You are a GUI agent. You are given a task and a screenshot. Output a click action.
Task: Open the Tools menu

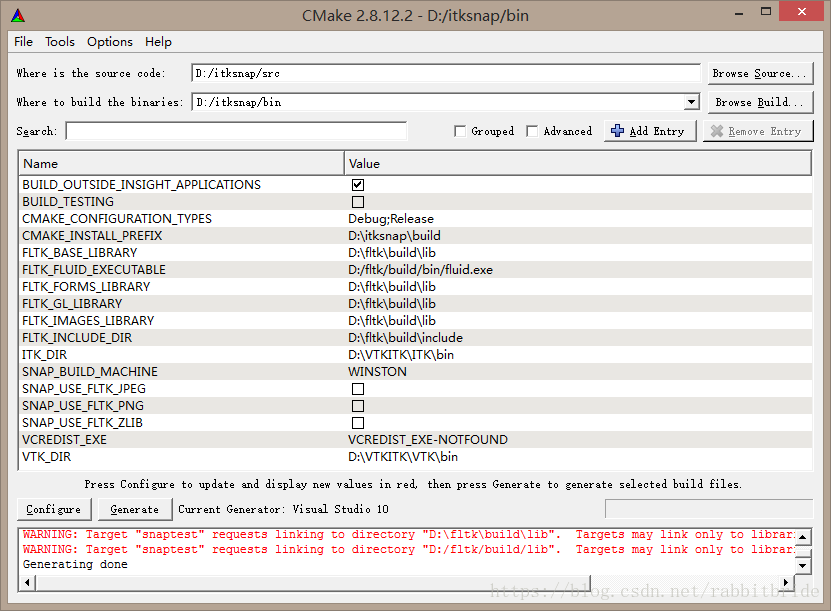tap(60, 42)
